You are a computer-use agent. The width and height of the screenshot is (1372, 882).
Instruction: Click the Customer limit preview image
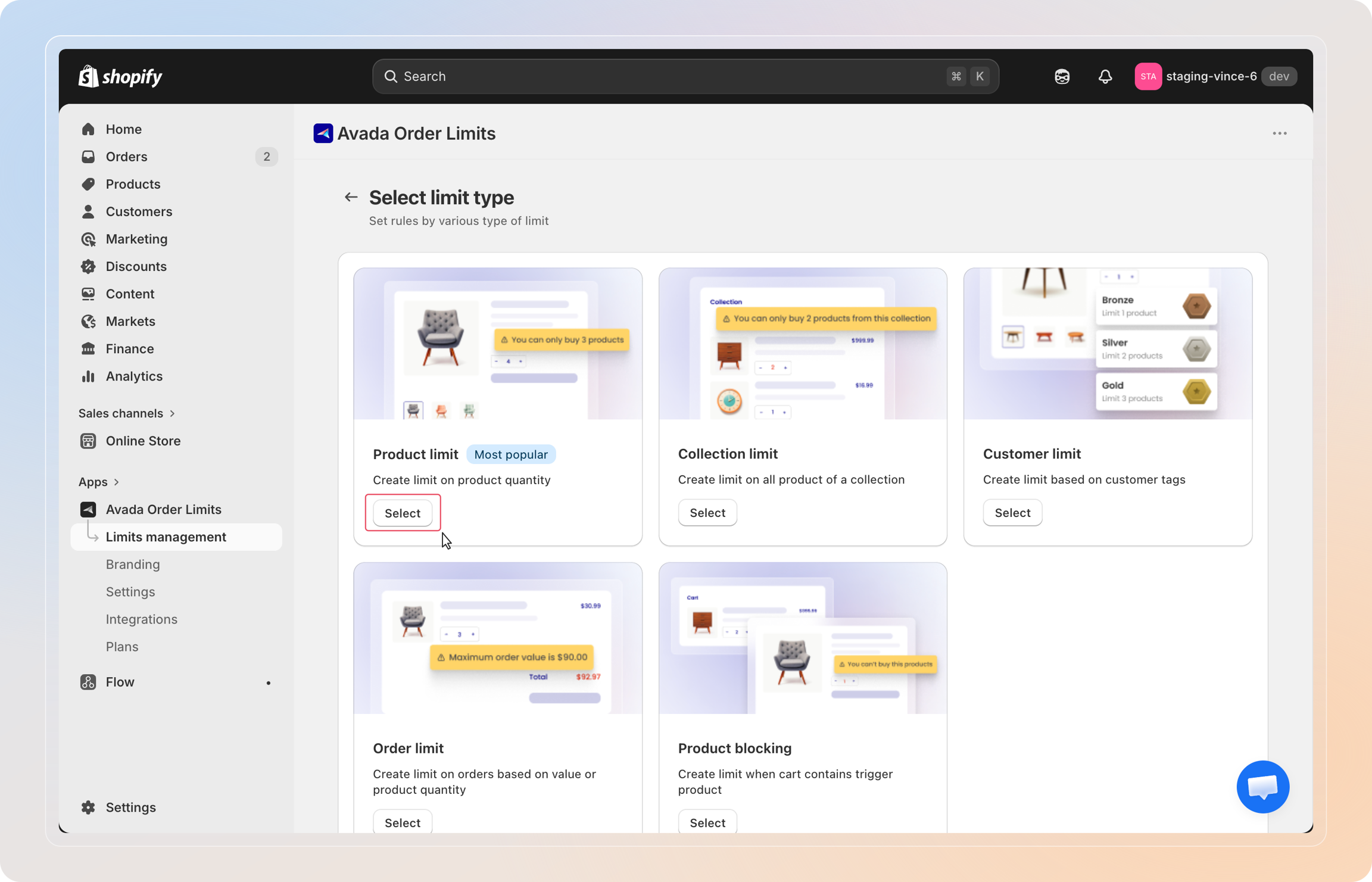pyautogui.click(x=1108, y=344)
